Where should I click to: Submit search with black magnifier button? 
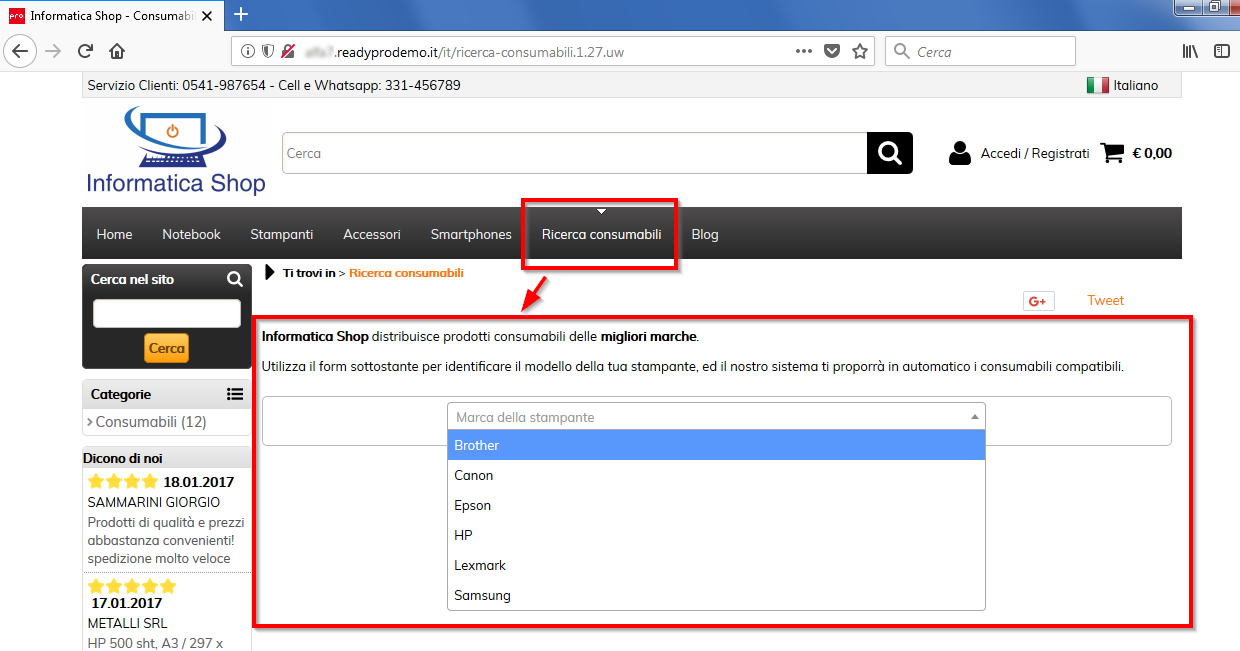(x=890, y=153)
